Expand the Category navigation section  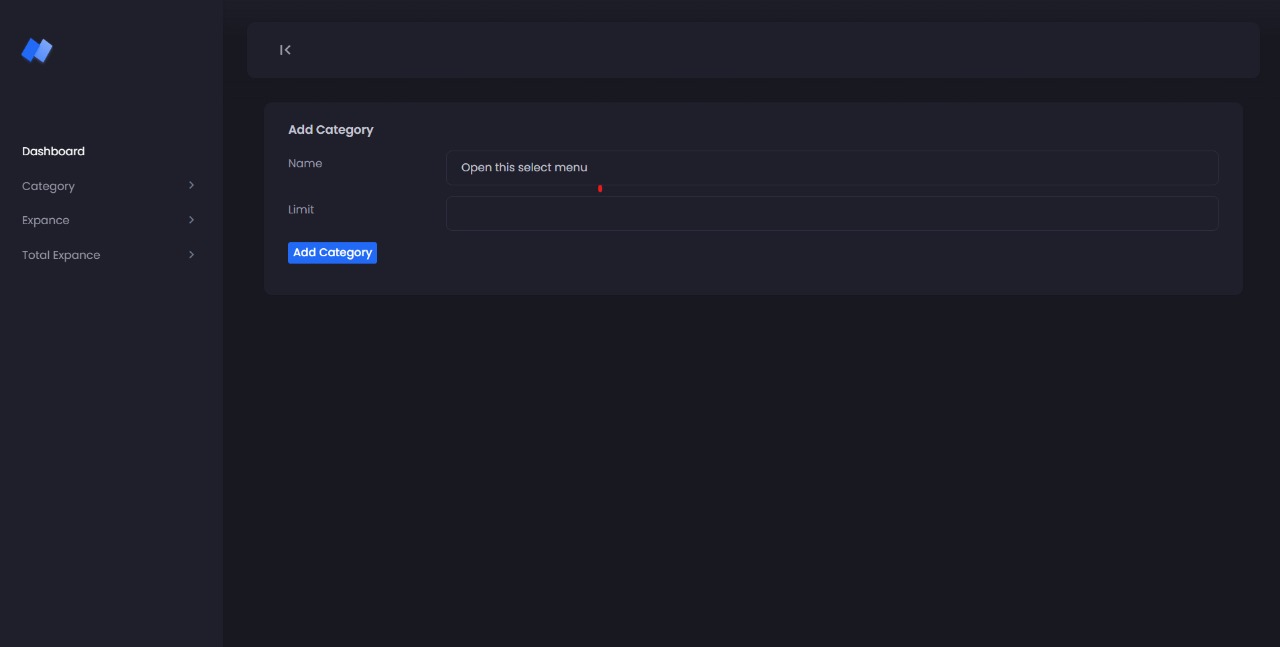[48, 185]
